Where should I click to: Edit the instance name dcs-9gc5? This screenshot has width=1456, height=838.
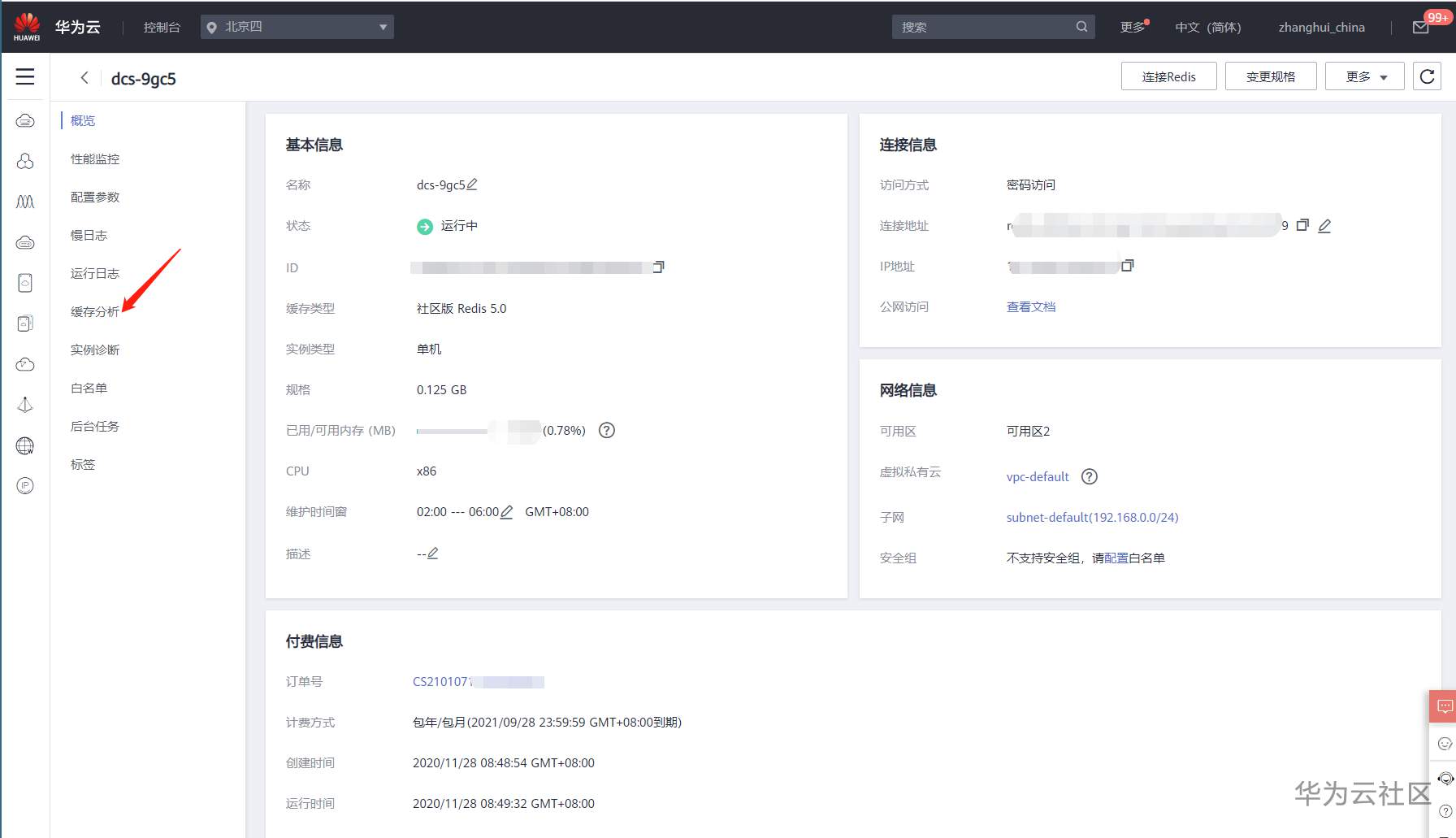(472, 185)
